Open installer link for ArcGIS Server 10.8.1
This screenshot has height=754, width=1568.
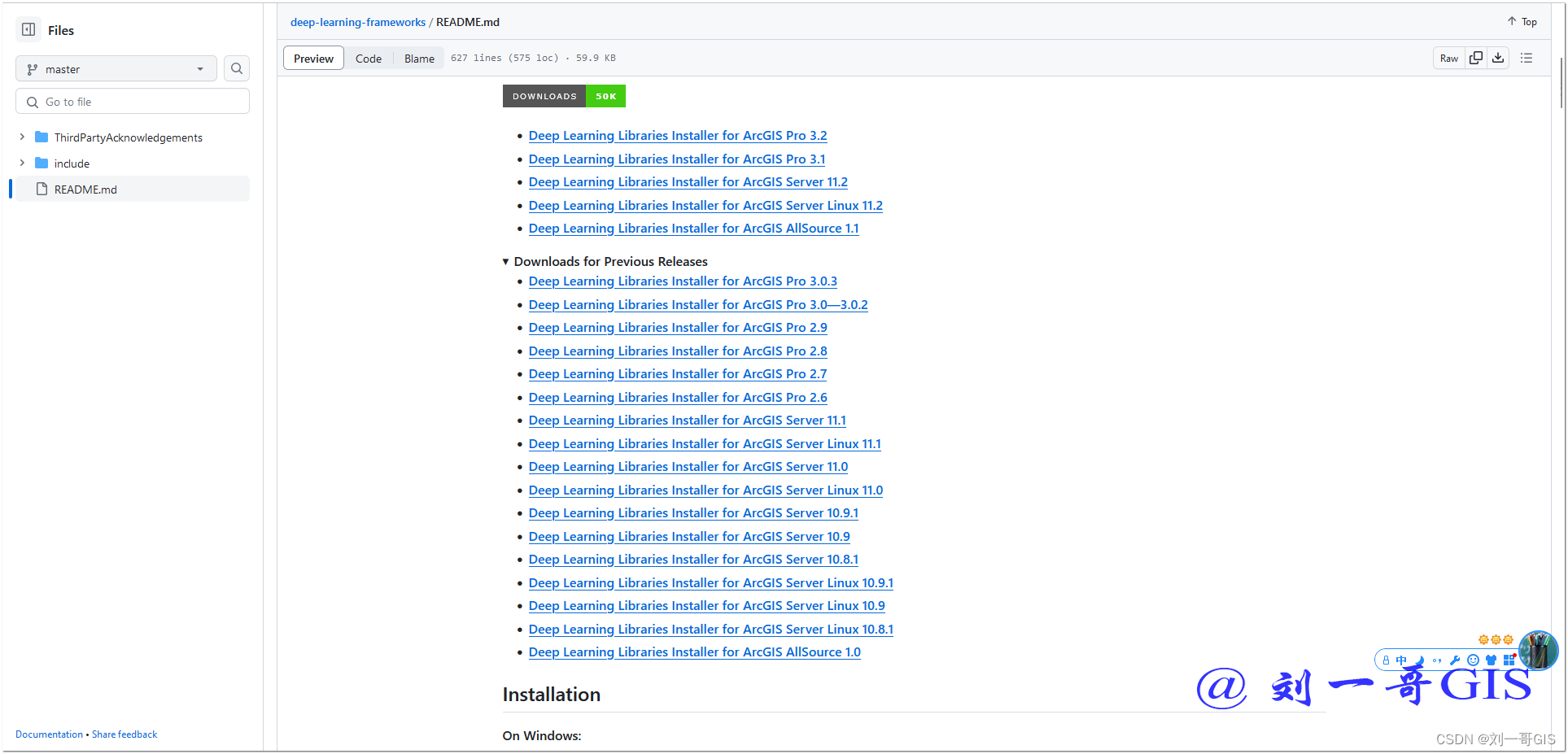[693, 560]
